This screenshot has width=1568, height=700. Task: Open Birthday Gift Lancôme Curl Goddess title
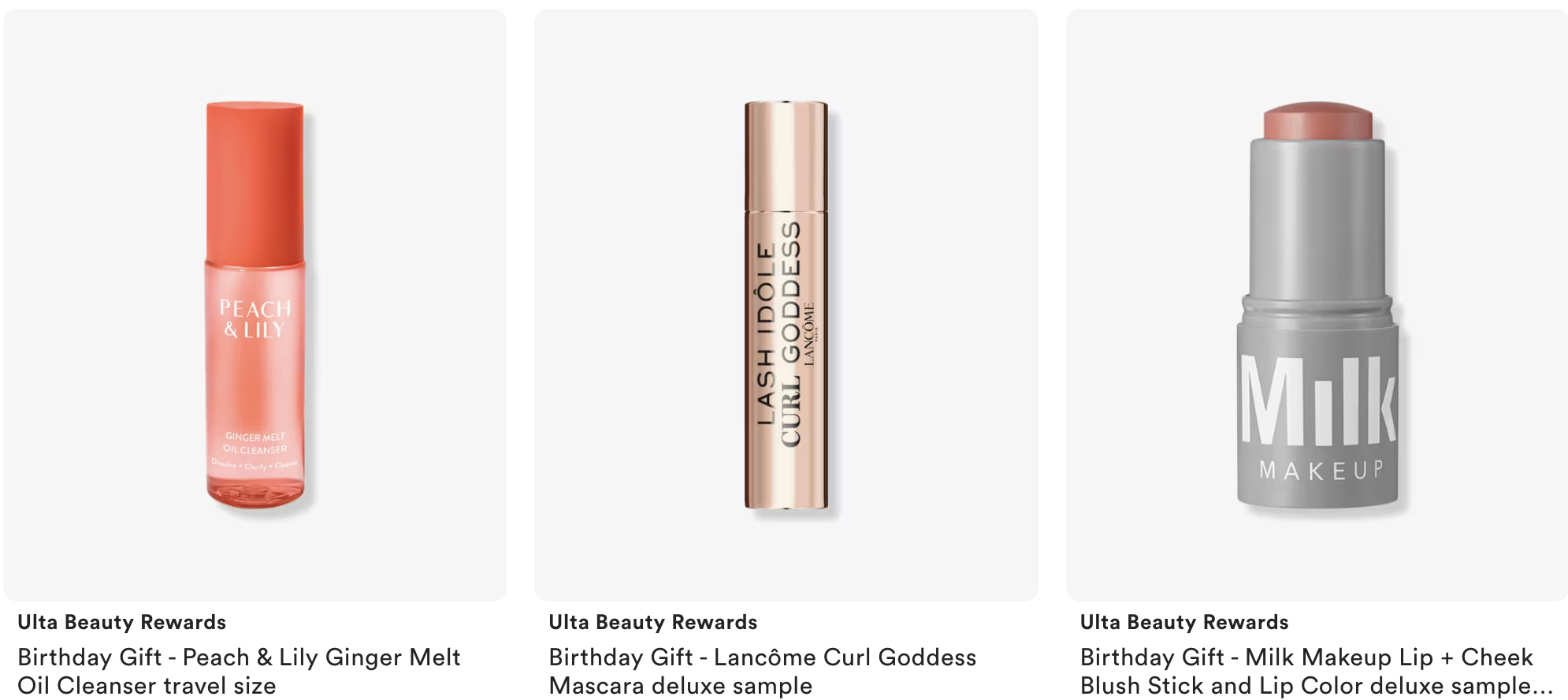pyautogui.click(x=763, y=671)
